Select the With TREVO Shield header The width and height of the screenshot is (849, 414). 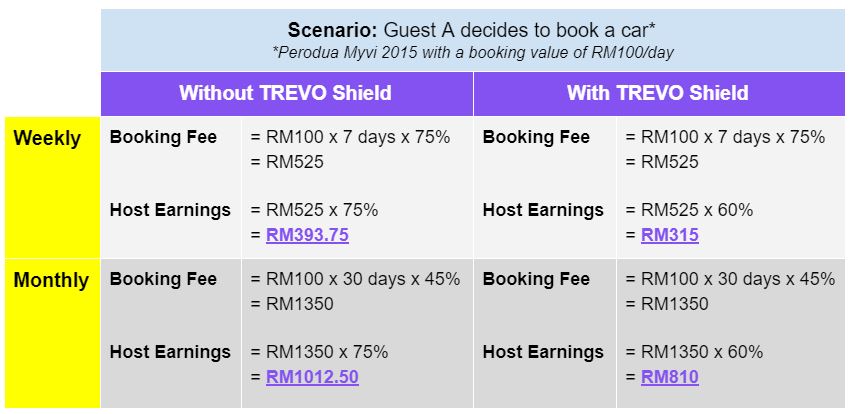(658, 93)
